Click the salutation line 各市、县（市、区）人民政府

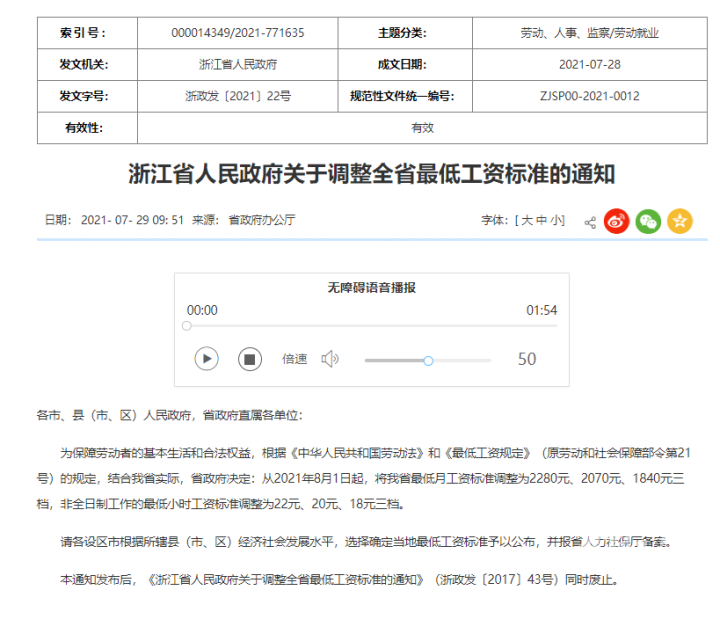click(169, 415)
